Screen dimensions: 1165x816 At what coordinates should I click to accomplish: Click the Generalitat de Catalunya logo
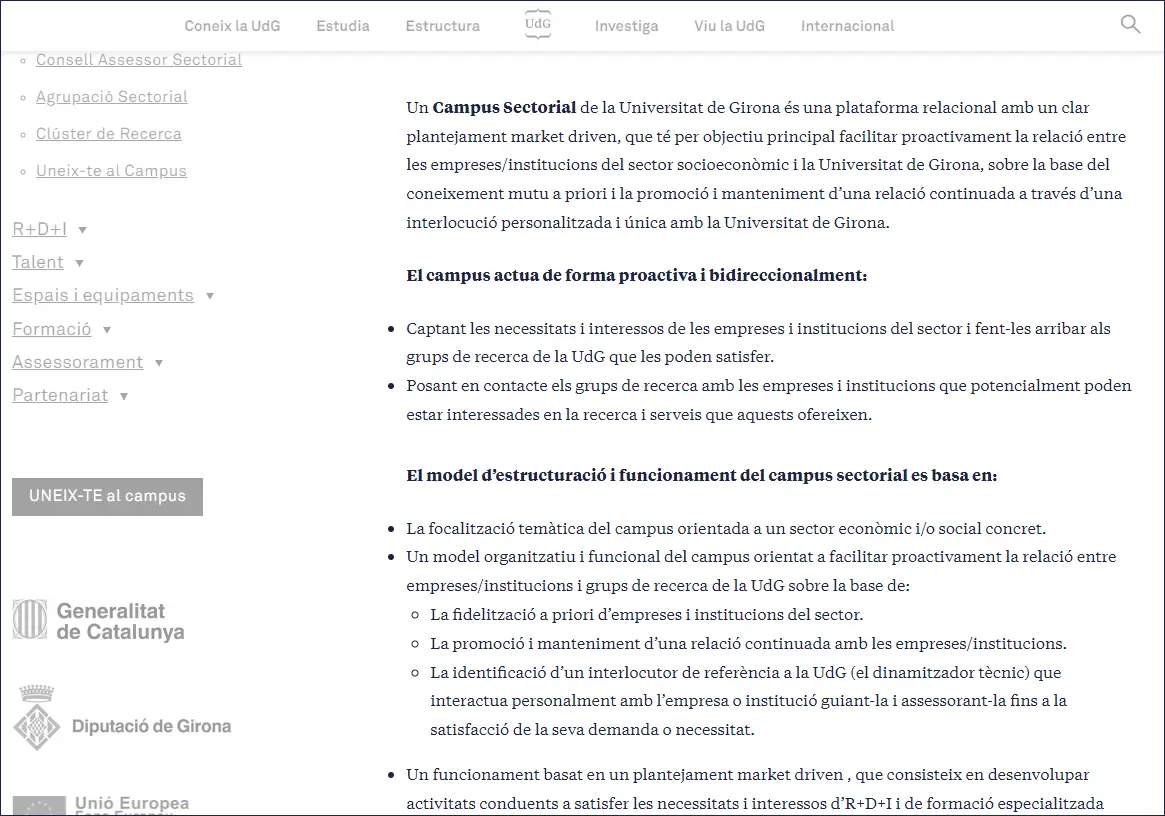[x=99, y=620]
